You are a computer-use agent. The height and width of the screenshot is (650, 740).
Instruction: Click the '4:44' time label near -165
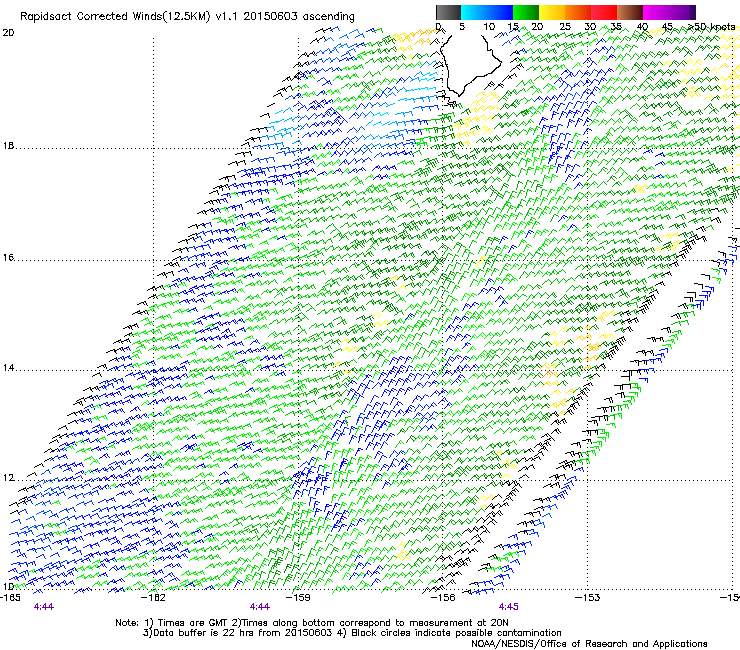tap(44, 607)
